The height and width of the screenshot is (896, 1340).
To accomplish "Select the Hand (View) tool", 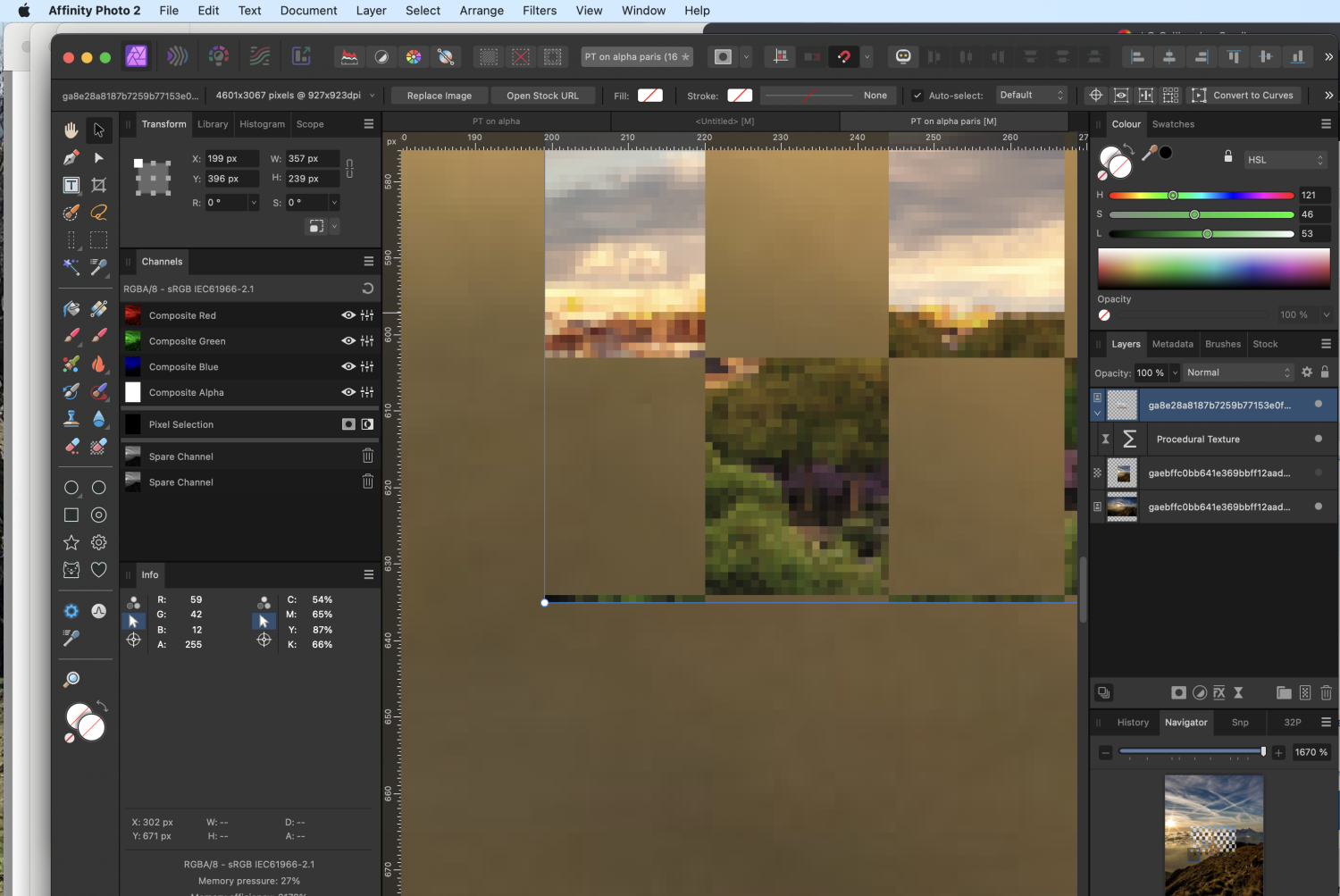I will pyautogui.click(x=71, y=130).
